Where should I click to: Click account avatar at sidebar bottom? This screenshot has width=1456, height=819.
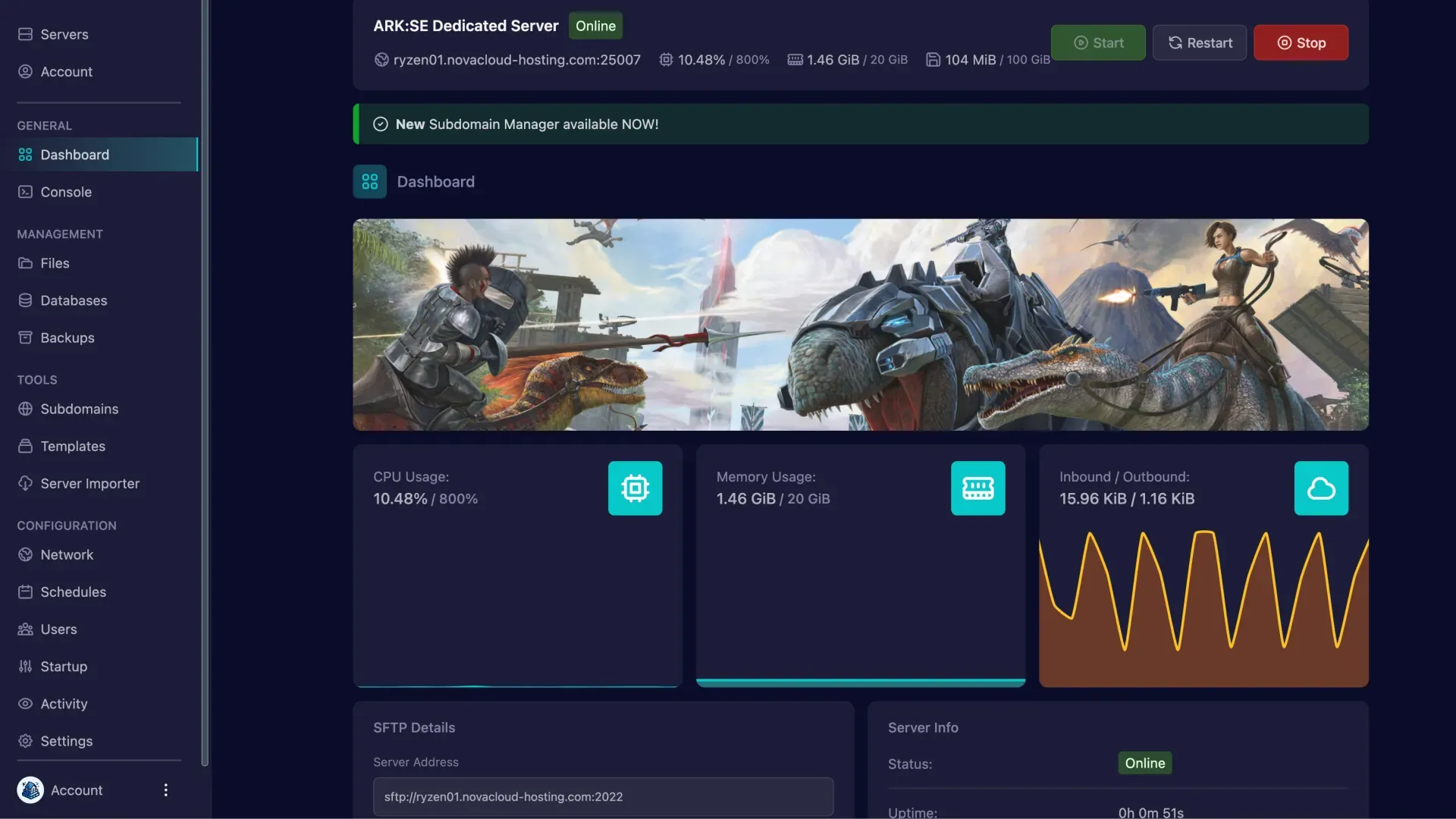coord(30,789)
